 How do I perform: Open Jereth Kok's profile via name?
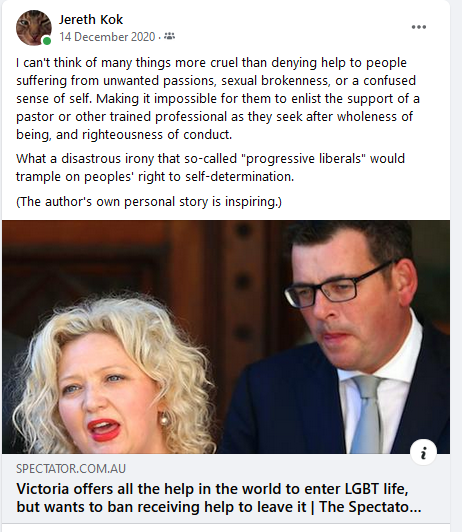pyautogui.click(x=91, y=20)
